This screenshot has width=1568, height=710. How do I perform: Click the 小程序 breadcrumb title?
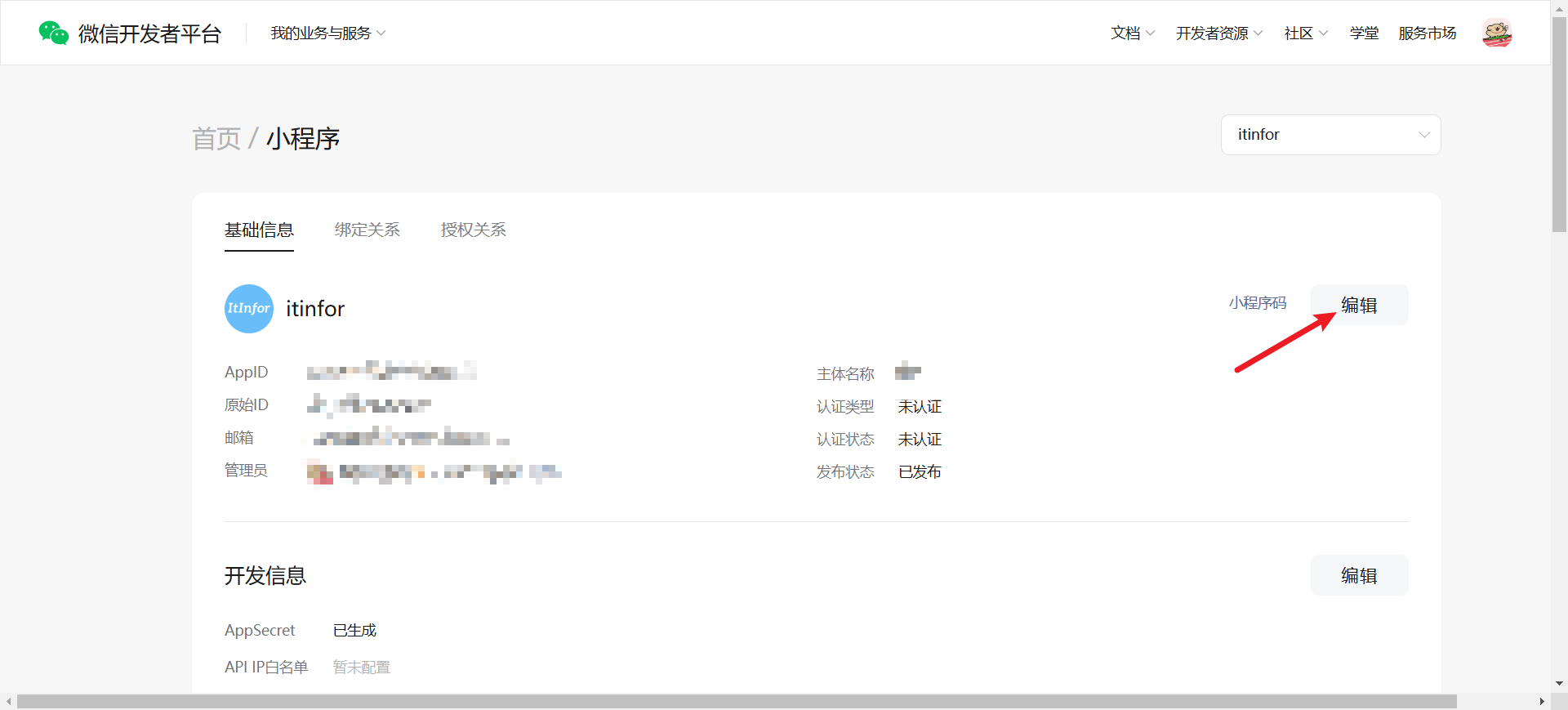303,139
